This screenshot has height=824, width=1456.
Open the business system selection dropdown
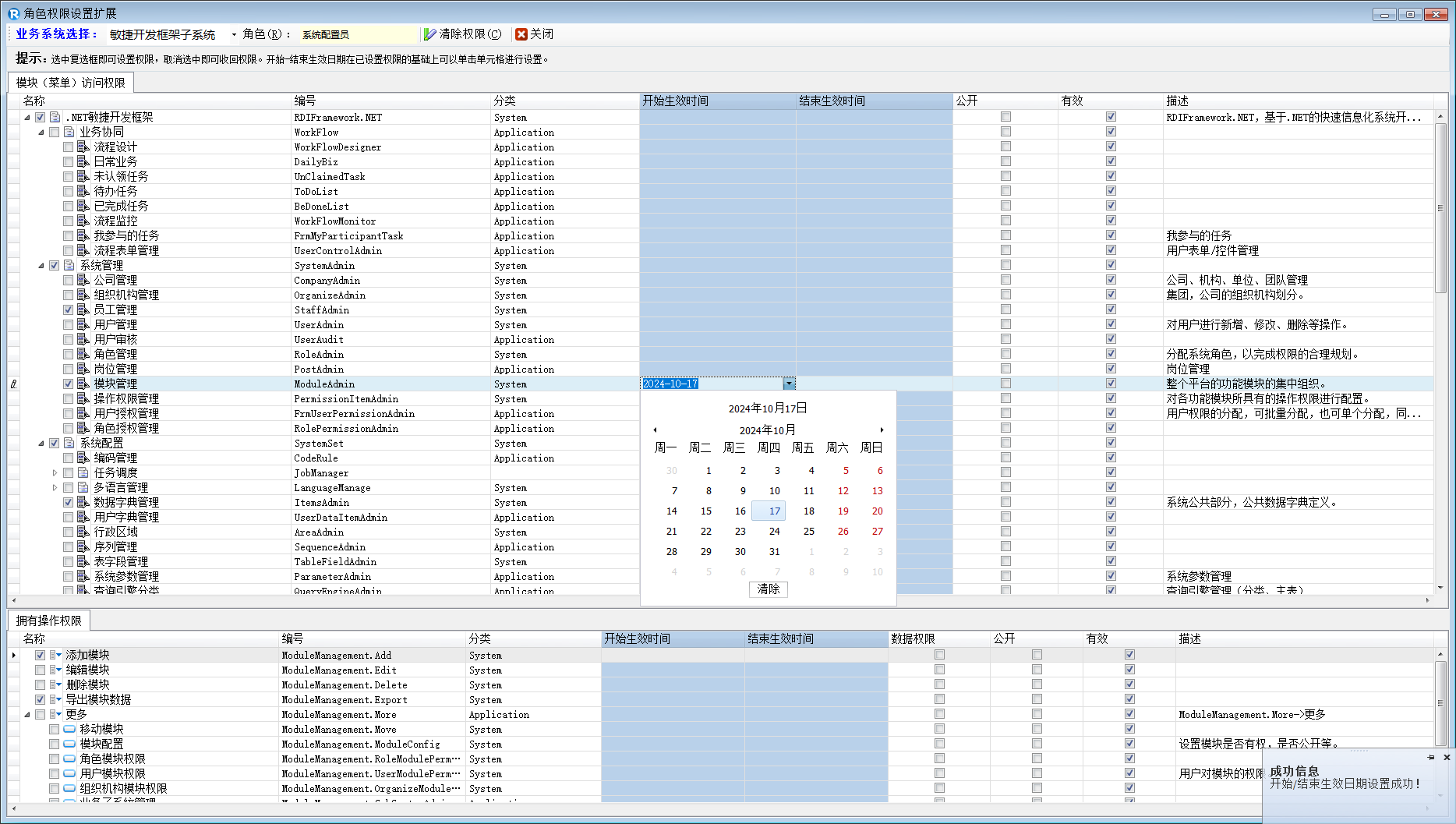(233, 34)
